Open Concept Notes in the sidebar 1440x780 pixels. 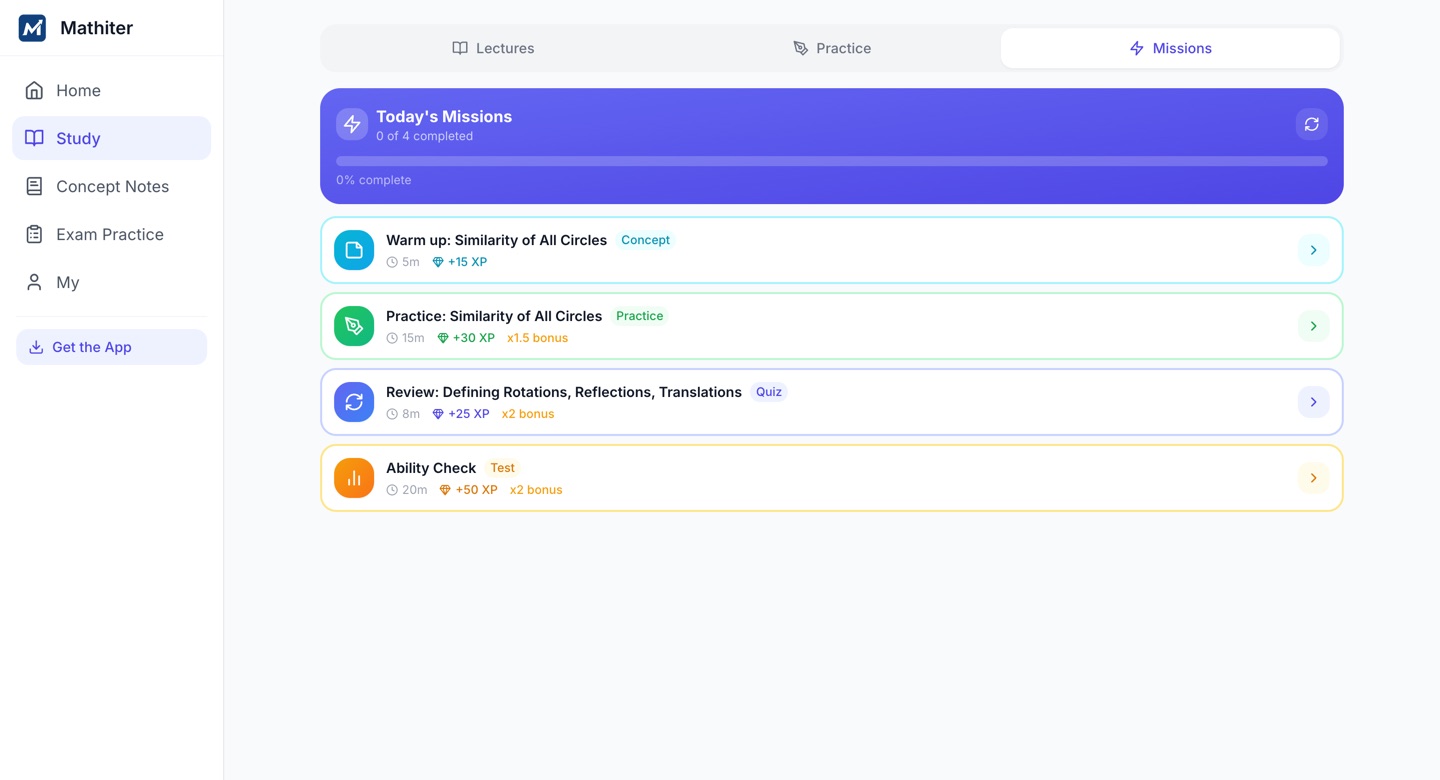(111, 186)
